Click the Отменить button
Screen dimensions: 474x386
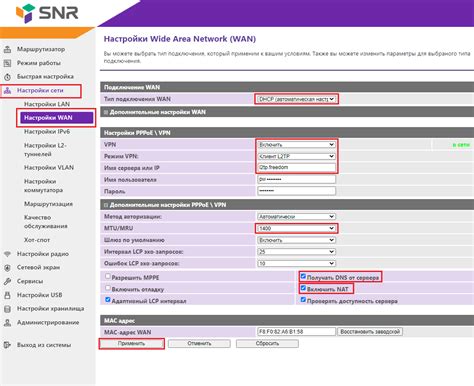[199, 343]
